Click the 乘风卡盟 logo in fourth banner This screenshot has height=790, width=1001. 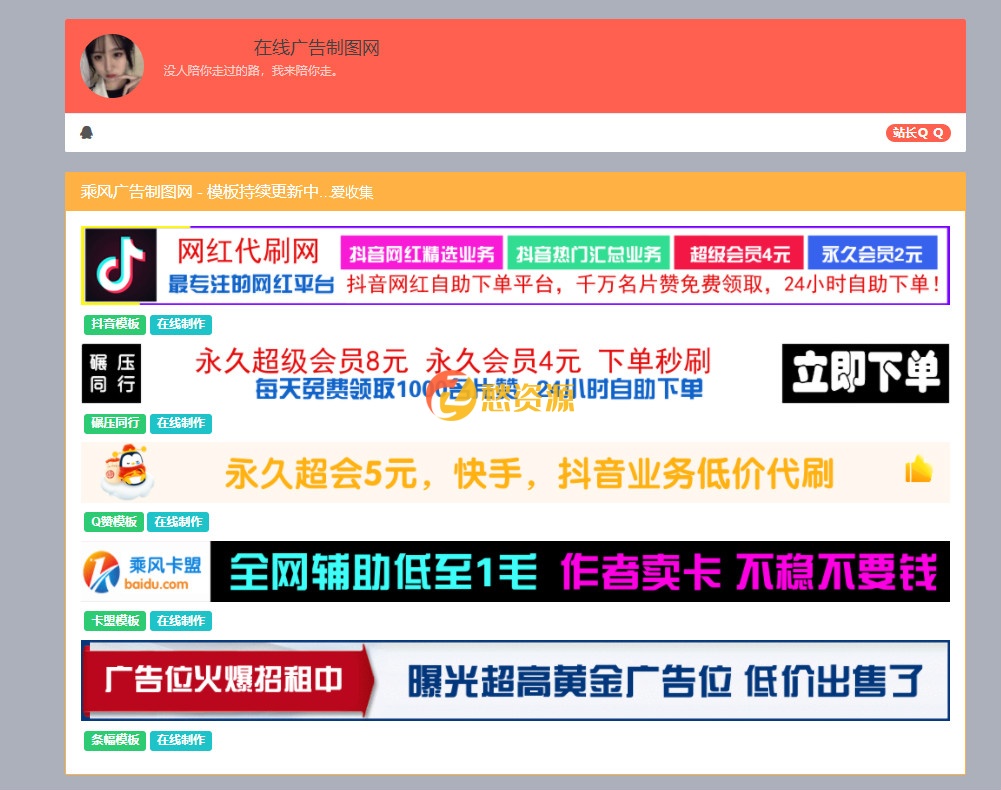146,572
